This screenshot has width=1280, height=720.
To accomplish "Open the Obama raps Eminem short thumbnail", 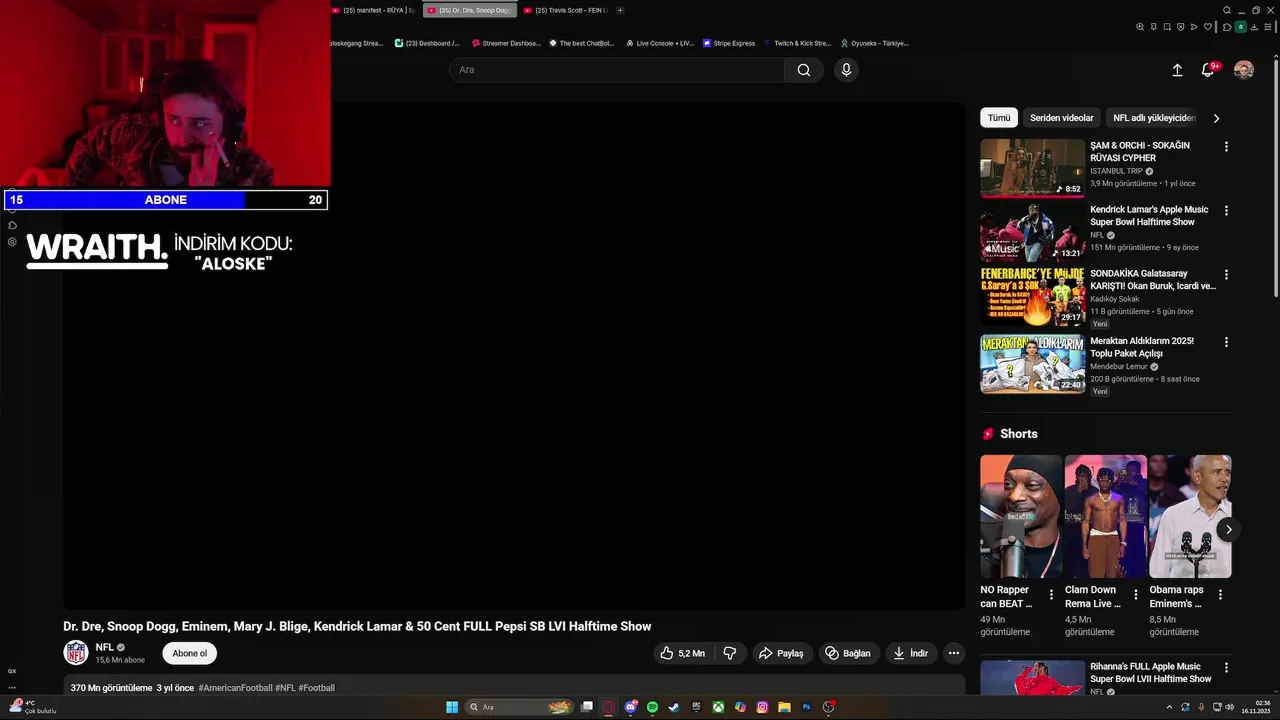I will tap(1190, 516).
